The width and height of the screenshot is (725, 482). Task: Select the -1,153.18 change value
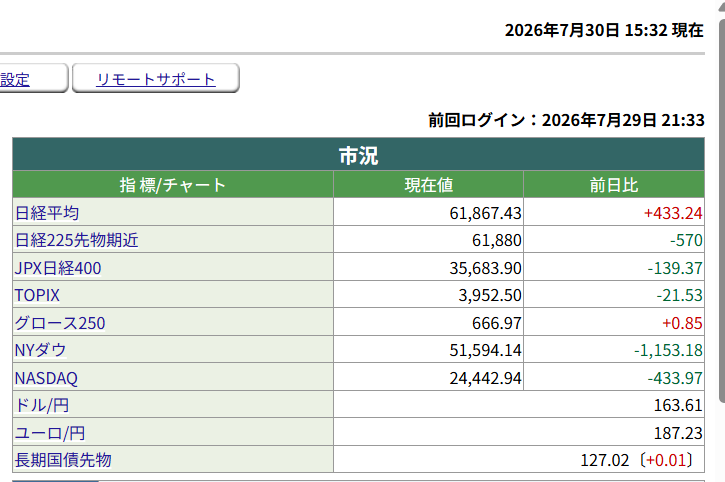[668, 350]
